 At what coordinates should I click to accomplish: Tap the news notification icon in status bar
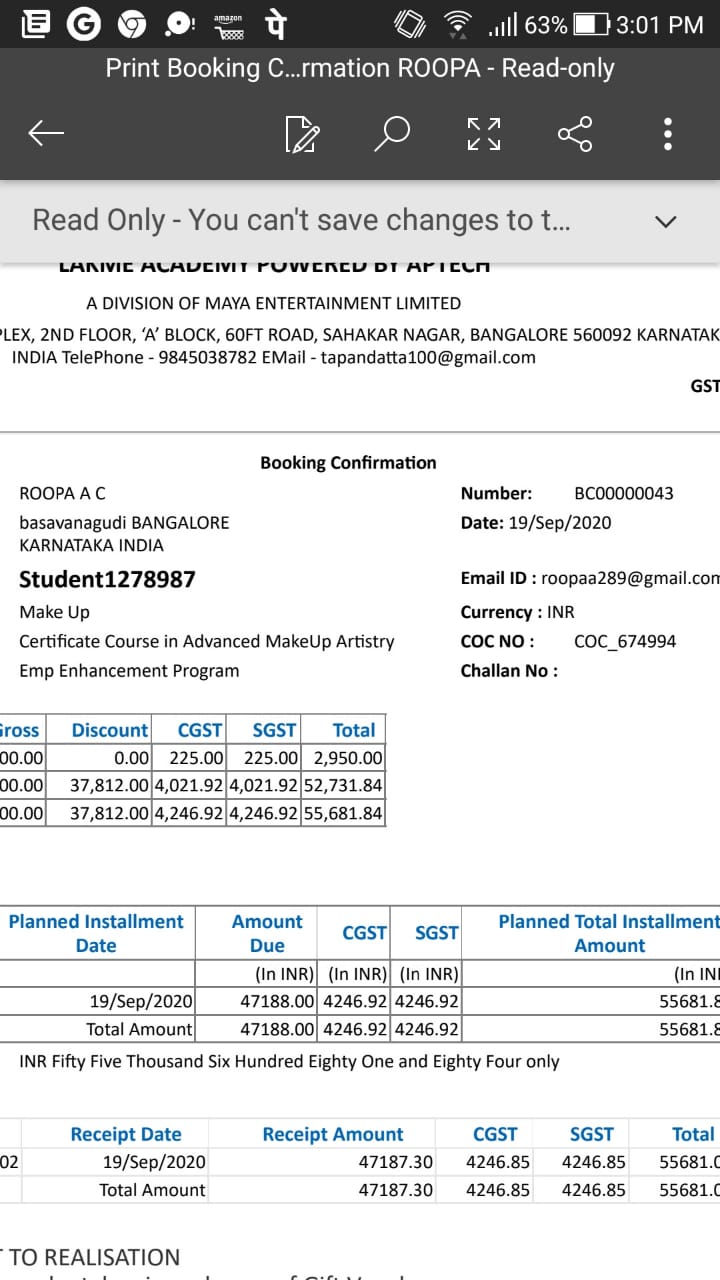[35, 25]
